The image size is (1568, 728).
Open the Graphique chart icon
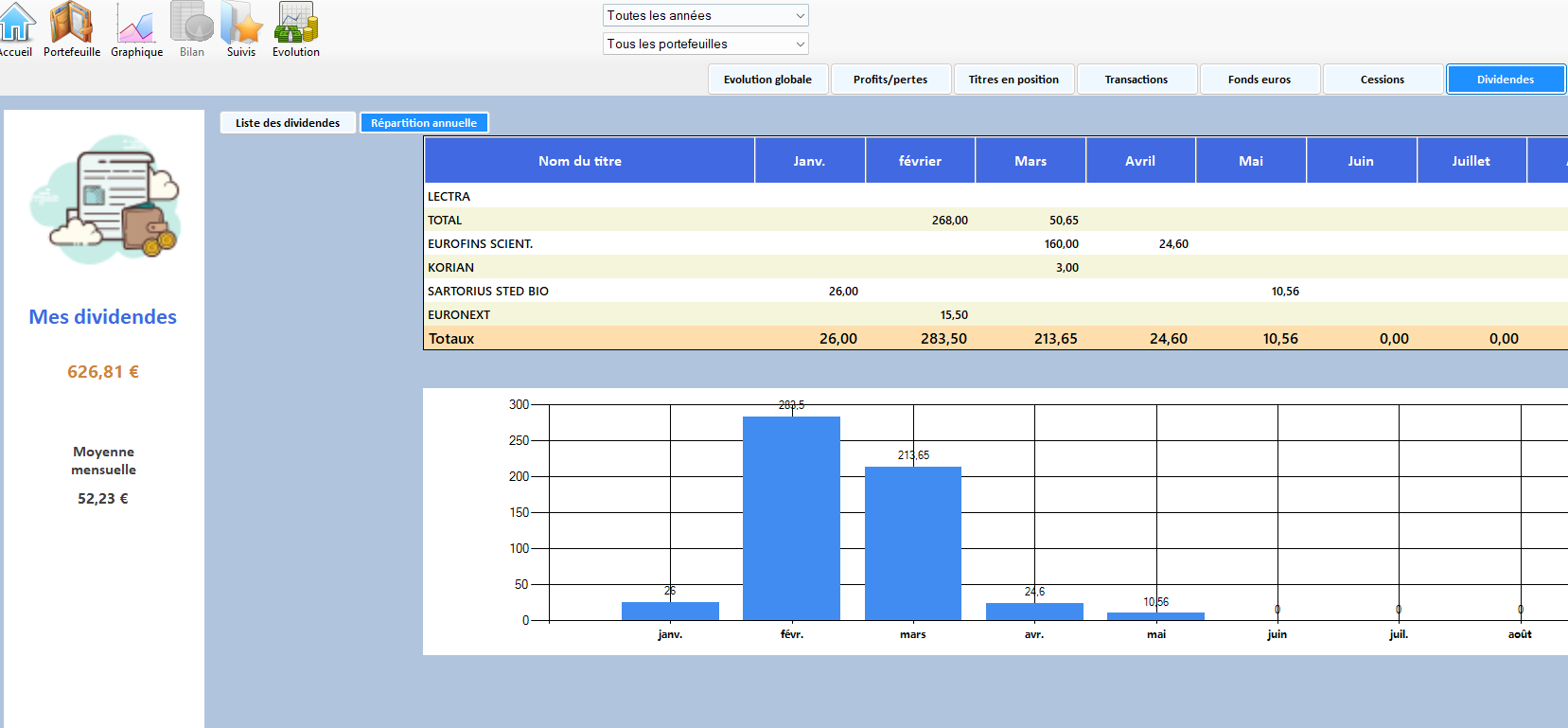click(x=136, y=29)
